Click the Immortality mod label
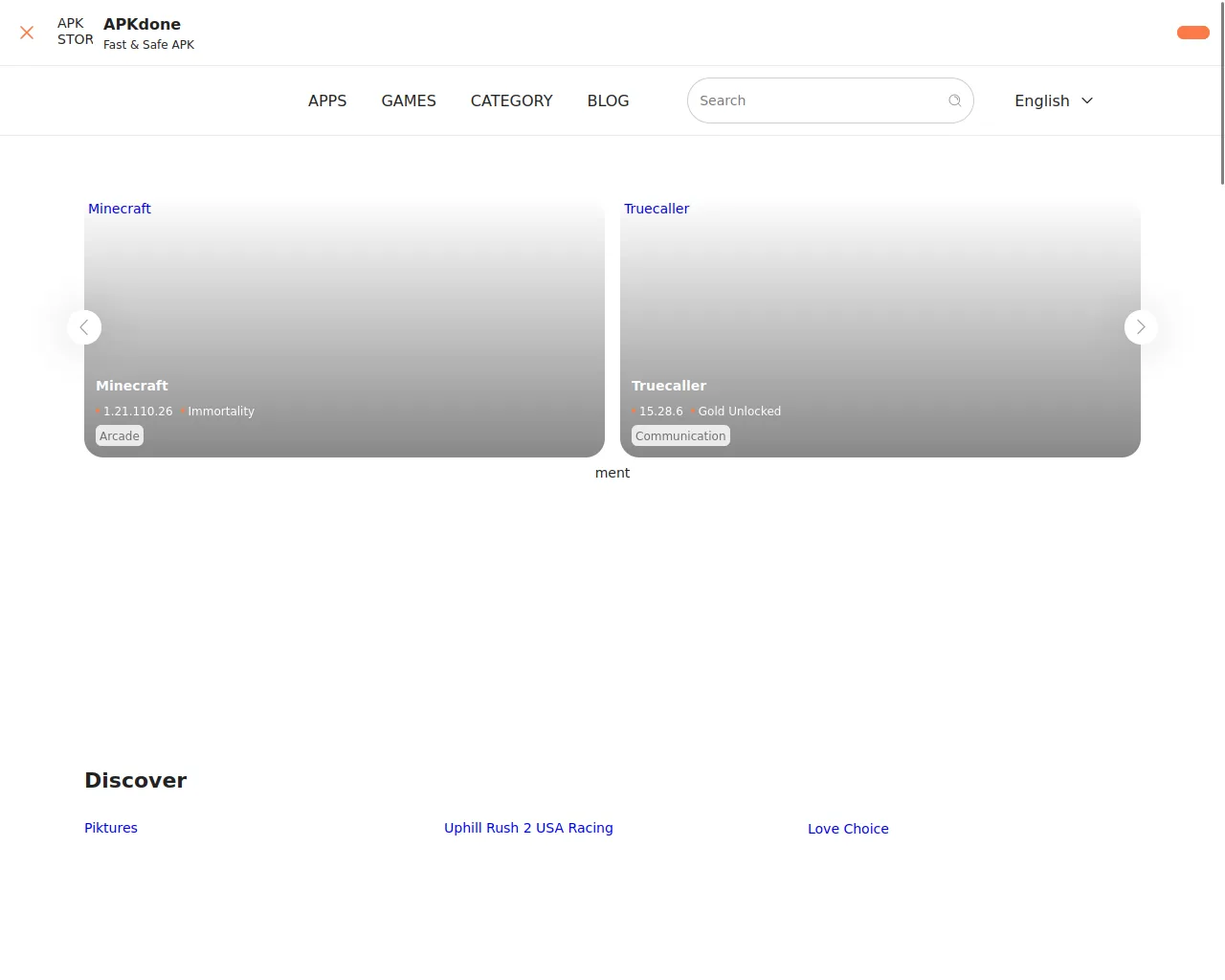 point(221,412)
